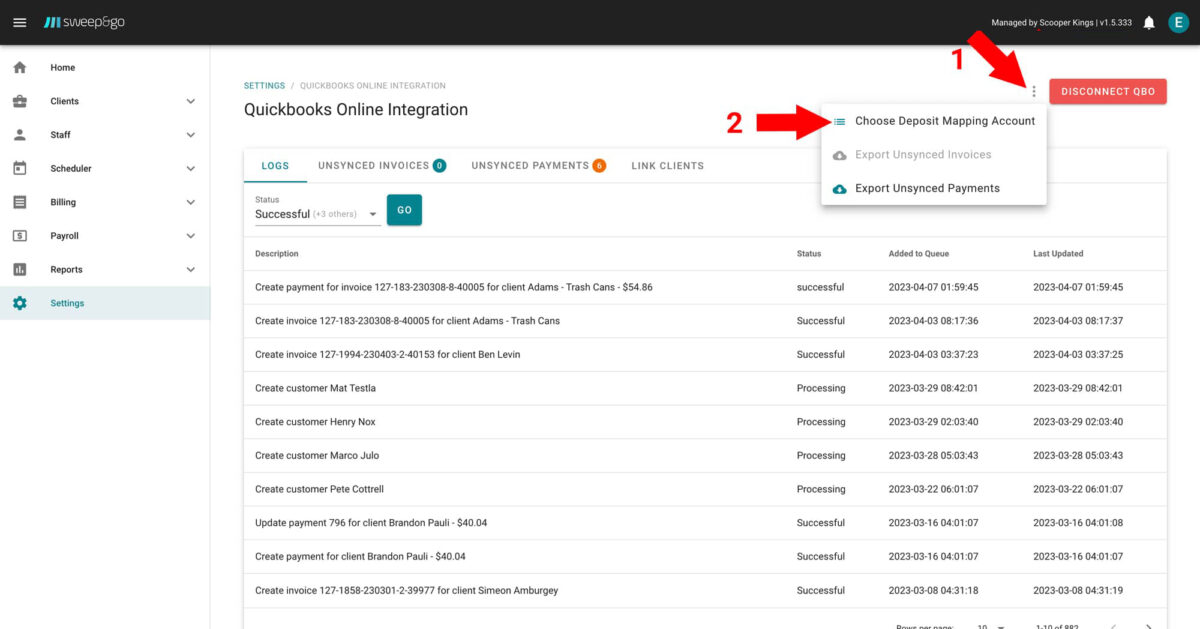Switch to the Unsynced Invoices tab
Image resolution: width=1200 pixels, height=629 pixels.
(x=375, y=166)
